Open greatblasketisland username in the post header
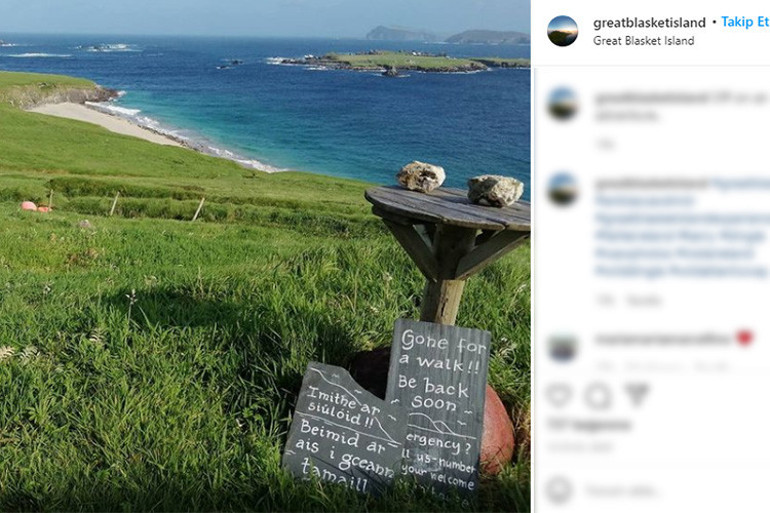Screen dimensions: 770x513 (649, 23)
